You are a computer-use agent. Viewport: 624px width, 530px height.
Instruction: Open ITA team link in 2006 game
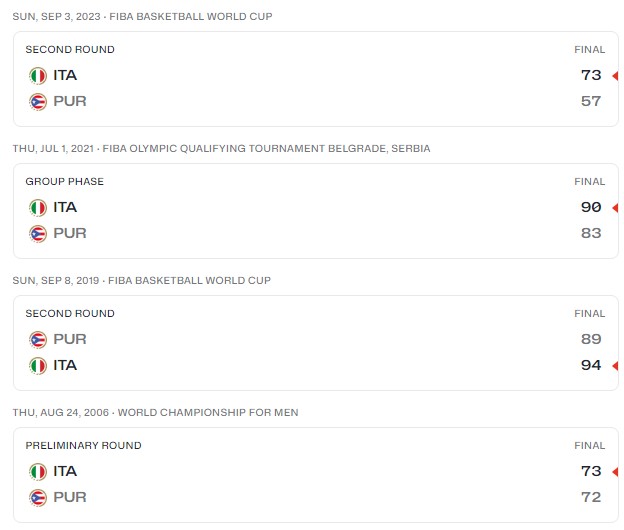pos(65,471)
